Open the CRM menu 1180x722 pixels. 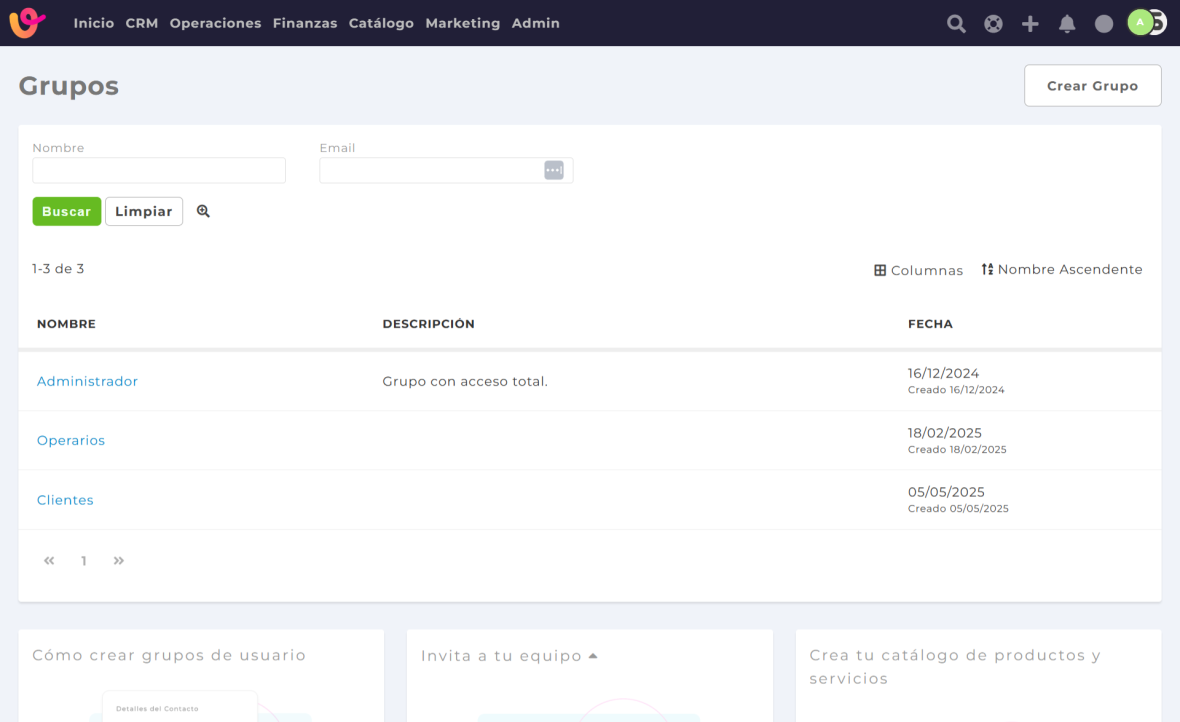point(142,23)
